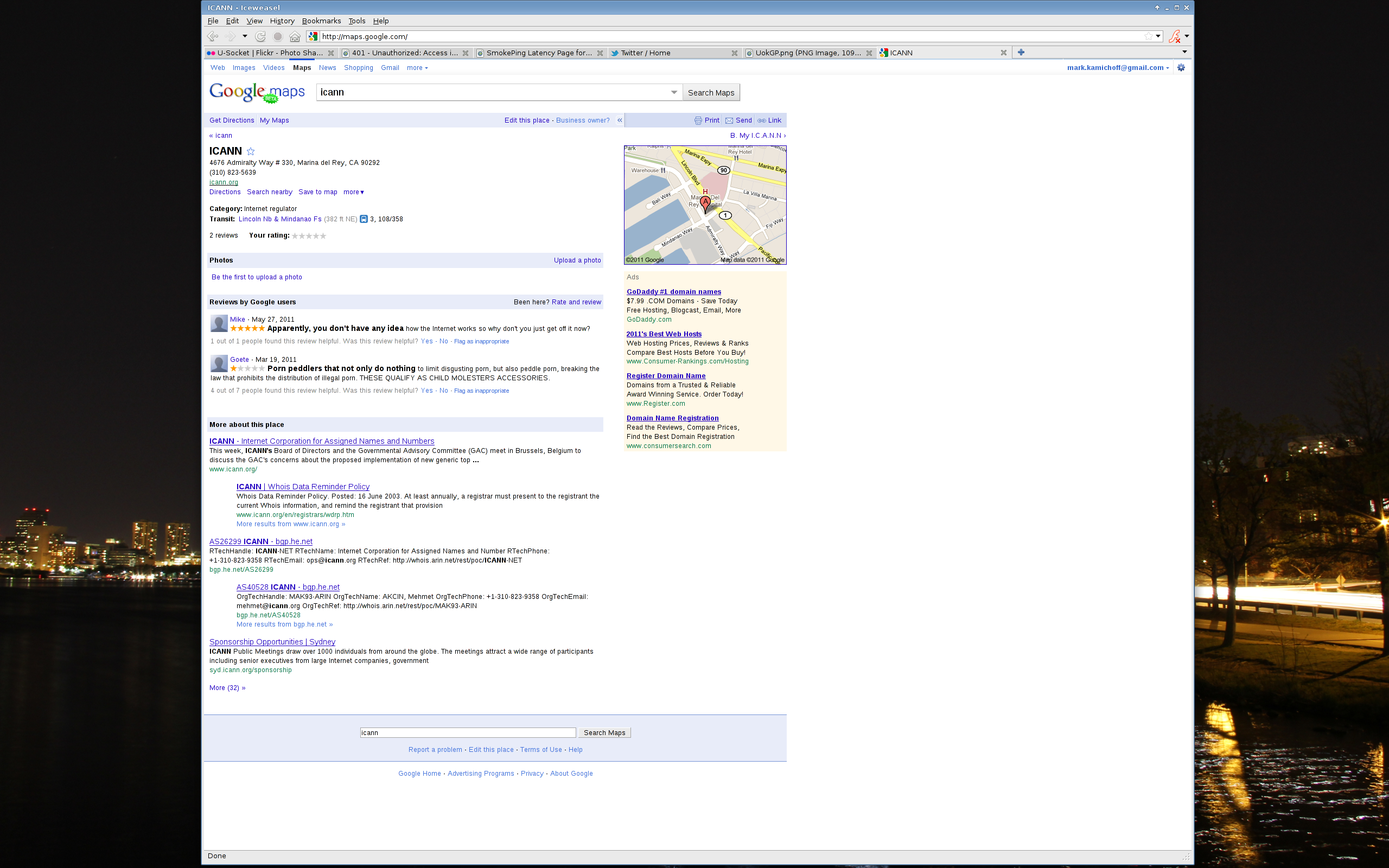The height and width of the screenshot is (868, 1389).
Task: Star the ICANN place
Action: coord(251,151)
